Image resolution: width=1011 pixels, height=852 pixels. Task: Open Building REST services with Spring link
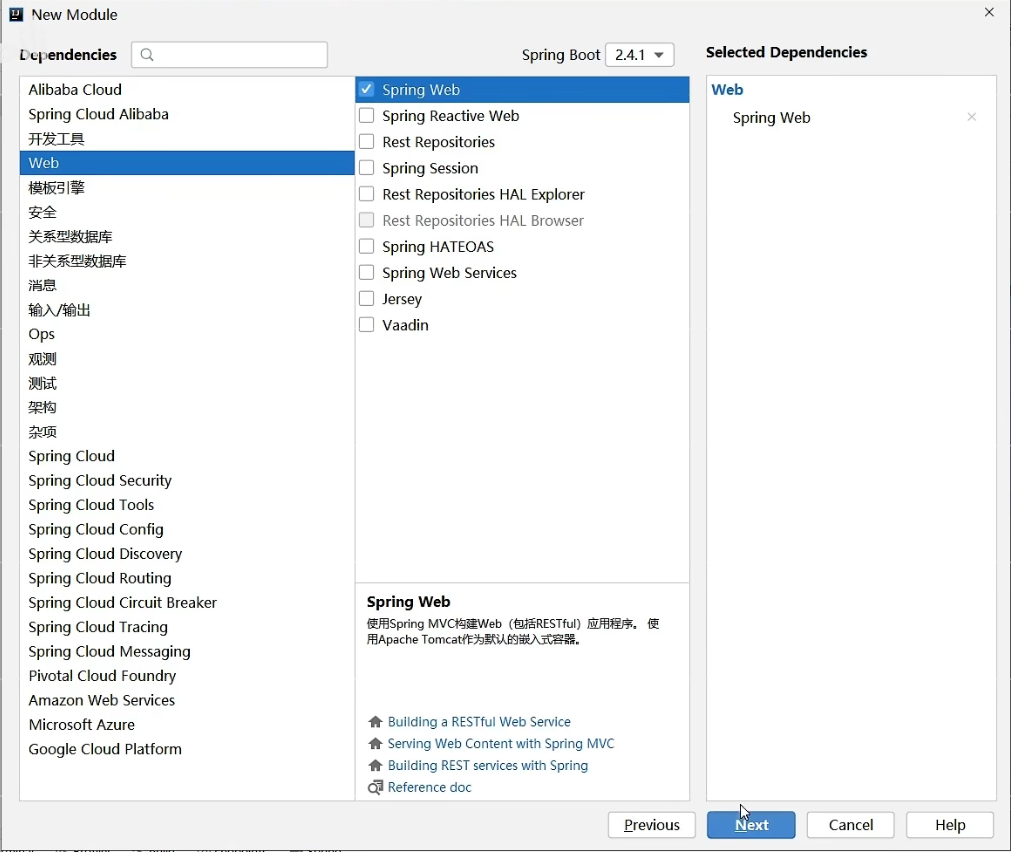tap(488, 766)
